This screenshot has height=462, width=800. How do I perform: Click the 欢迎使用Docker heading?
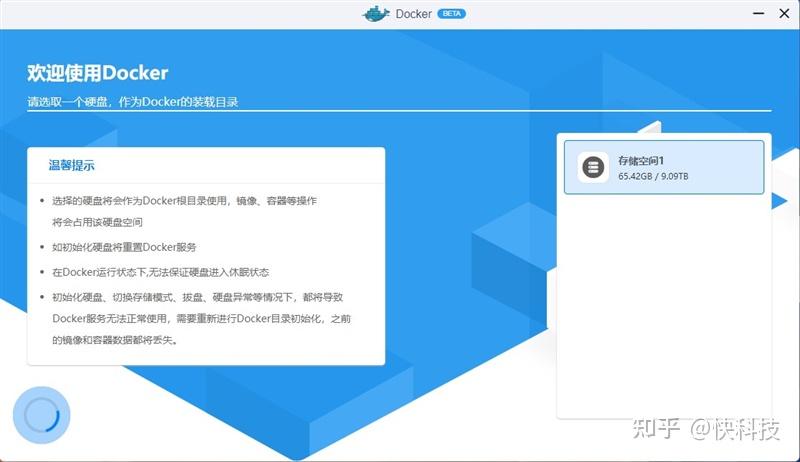[97, 73]
